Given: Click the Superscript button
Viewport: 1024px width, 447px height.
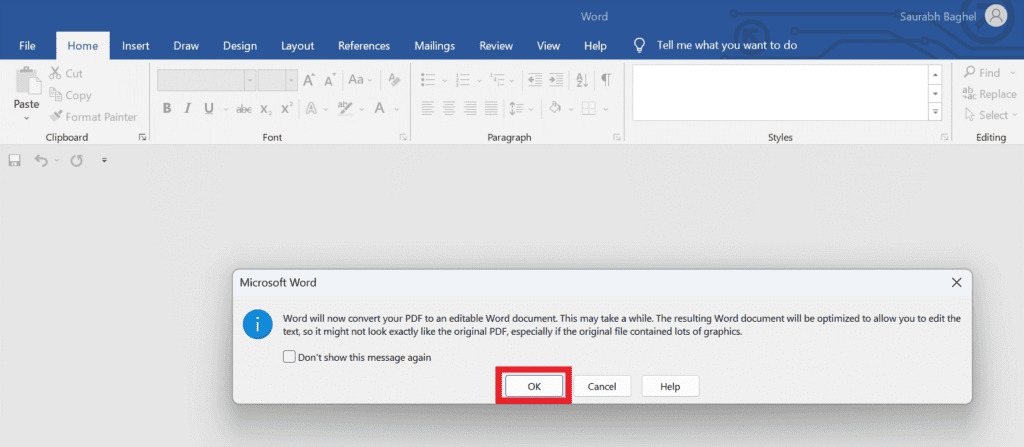Looking at the screenshot, I should pos(287,108).
